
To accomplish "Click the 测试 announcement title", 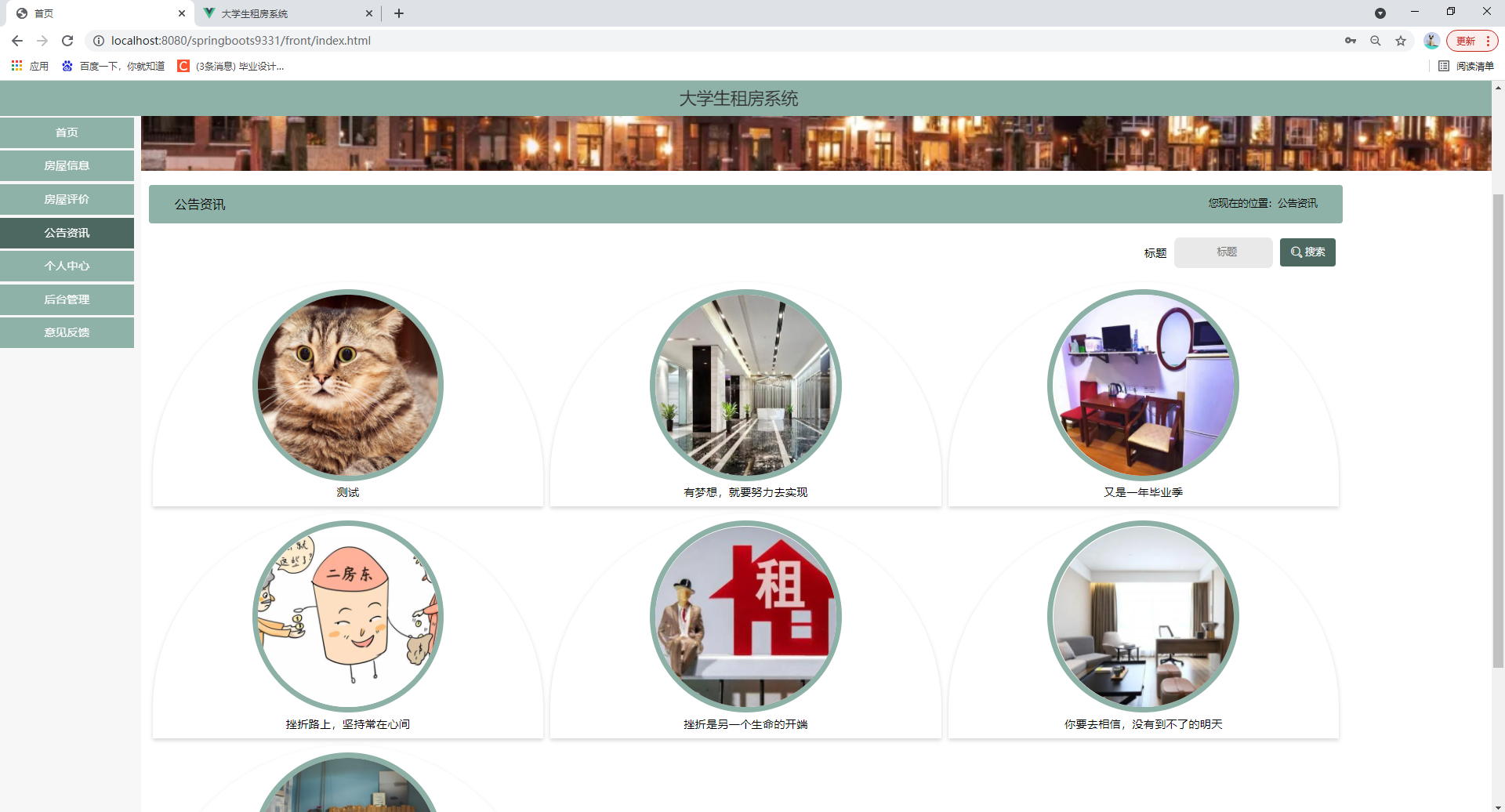I will (x=348, y=492).
